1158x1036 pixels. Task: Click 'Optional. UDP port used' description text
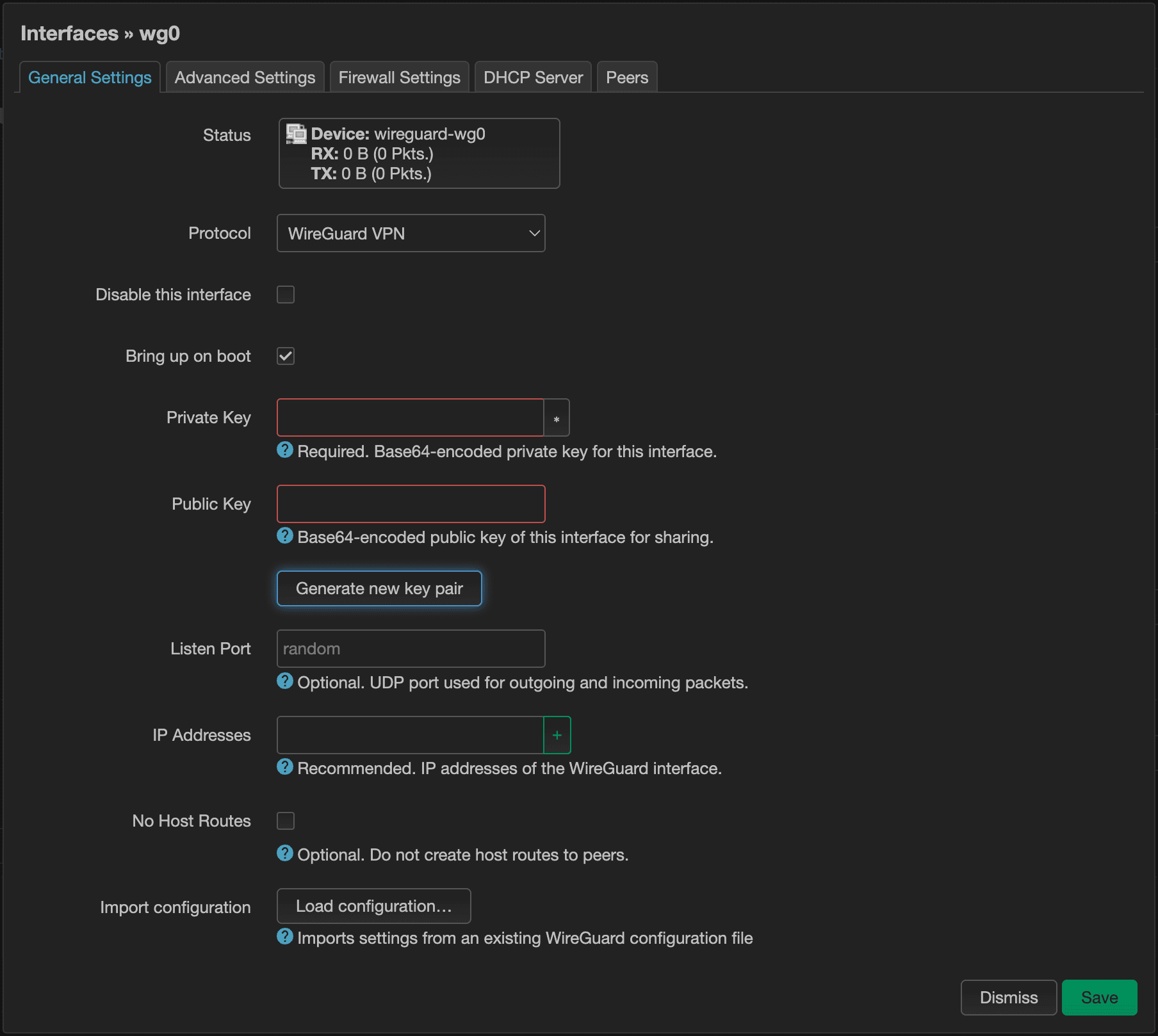(523, 683)
